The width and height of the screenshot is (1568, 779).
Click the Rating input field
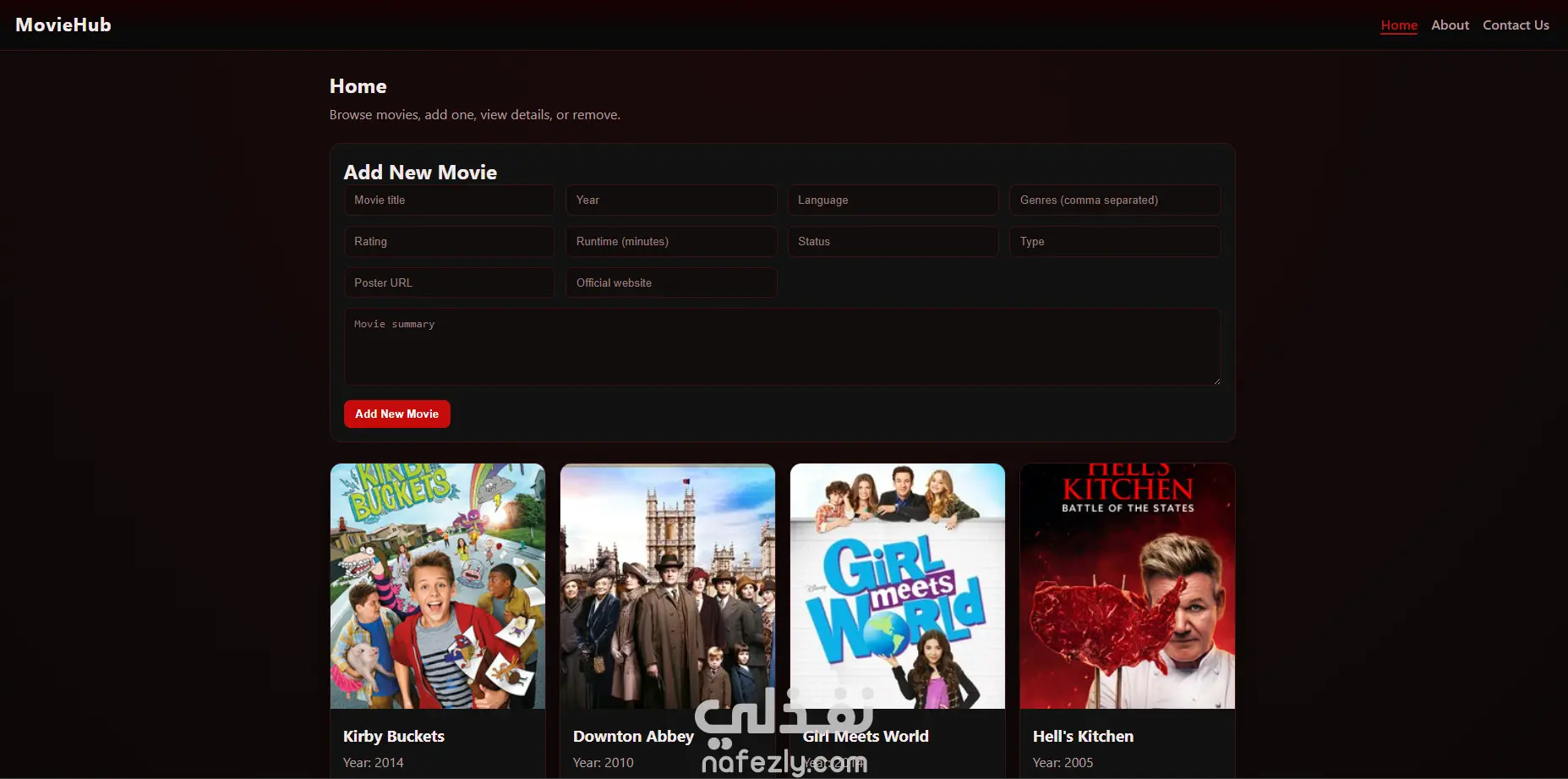(x=450, y=242)
